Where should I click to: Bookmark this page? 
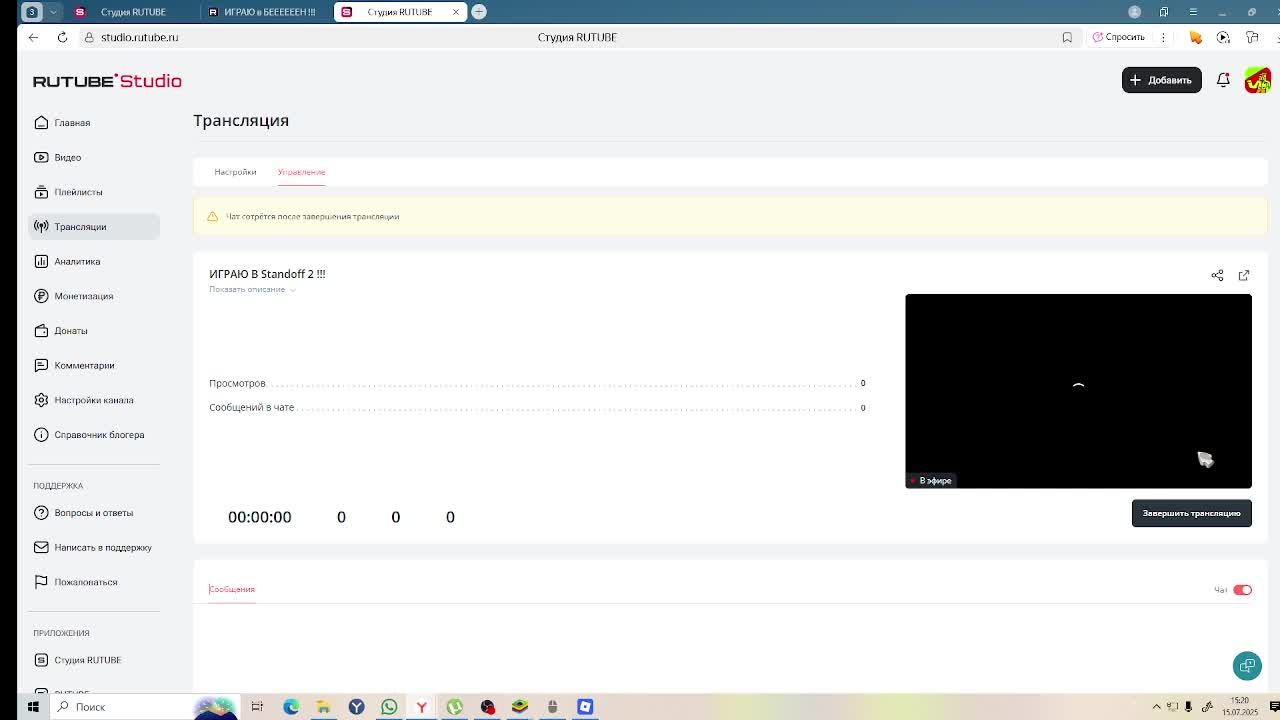tap(1067, 37)
